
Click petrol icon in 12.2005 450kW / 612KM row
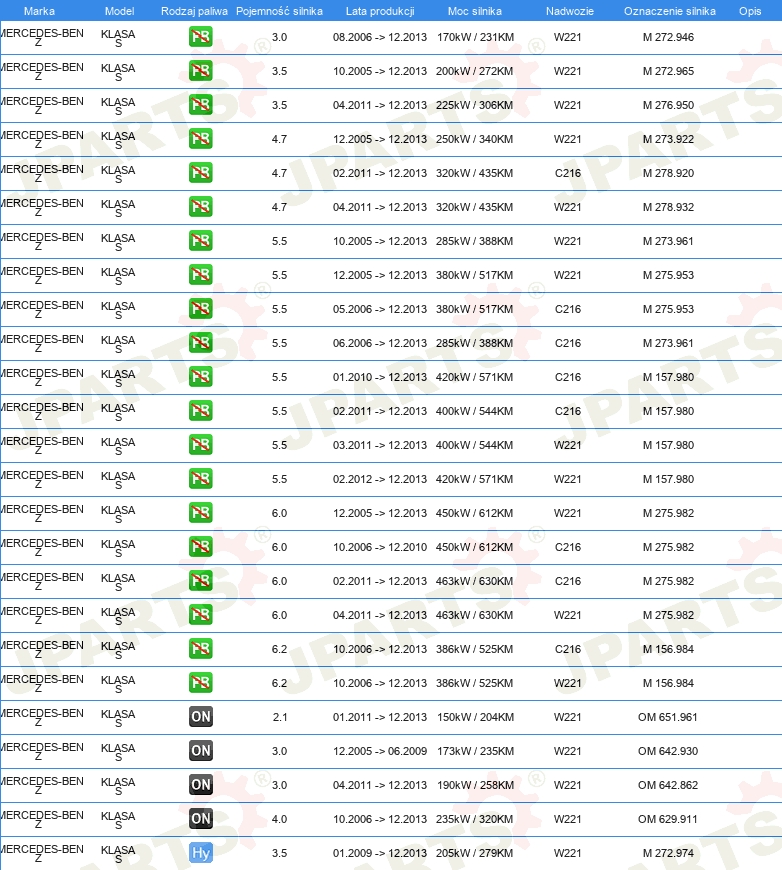tap(200, 513)
